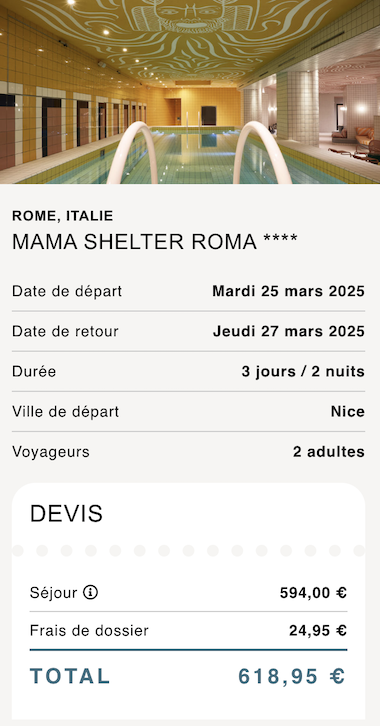Click the 24,95 € fee amount
The width and height of the screenshot is (380, 726).
[318, 631]
